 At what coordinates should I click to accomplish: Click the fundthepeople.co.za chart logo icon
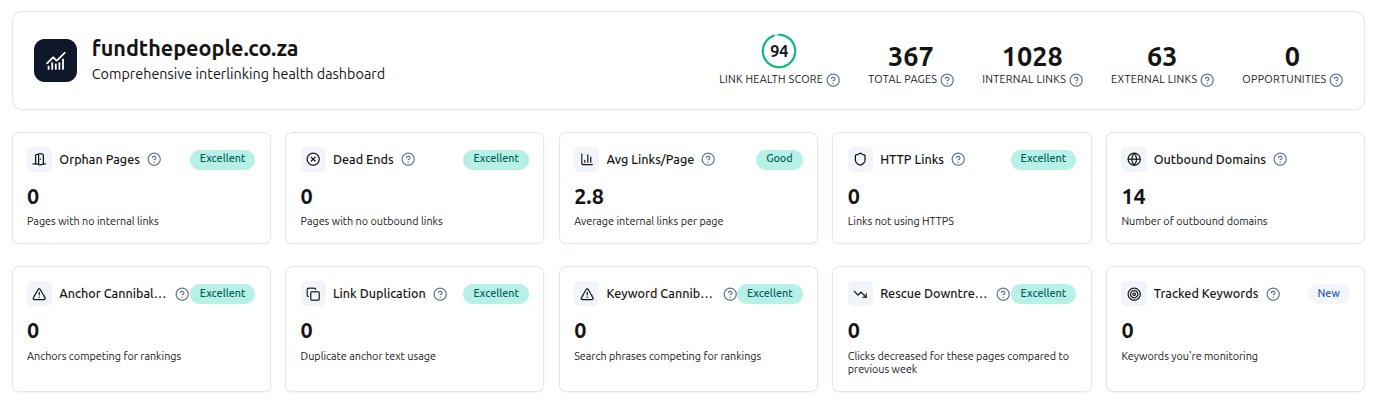coord(55,60)
